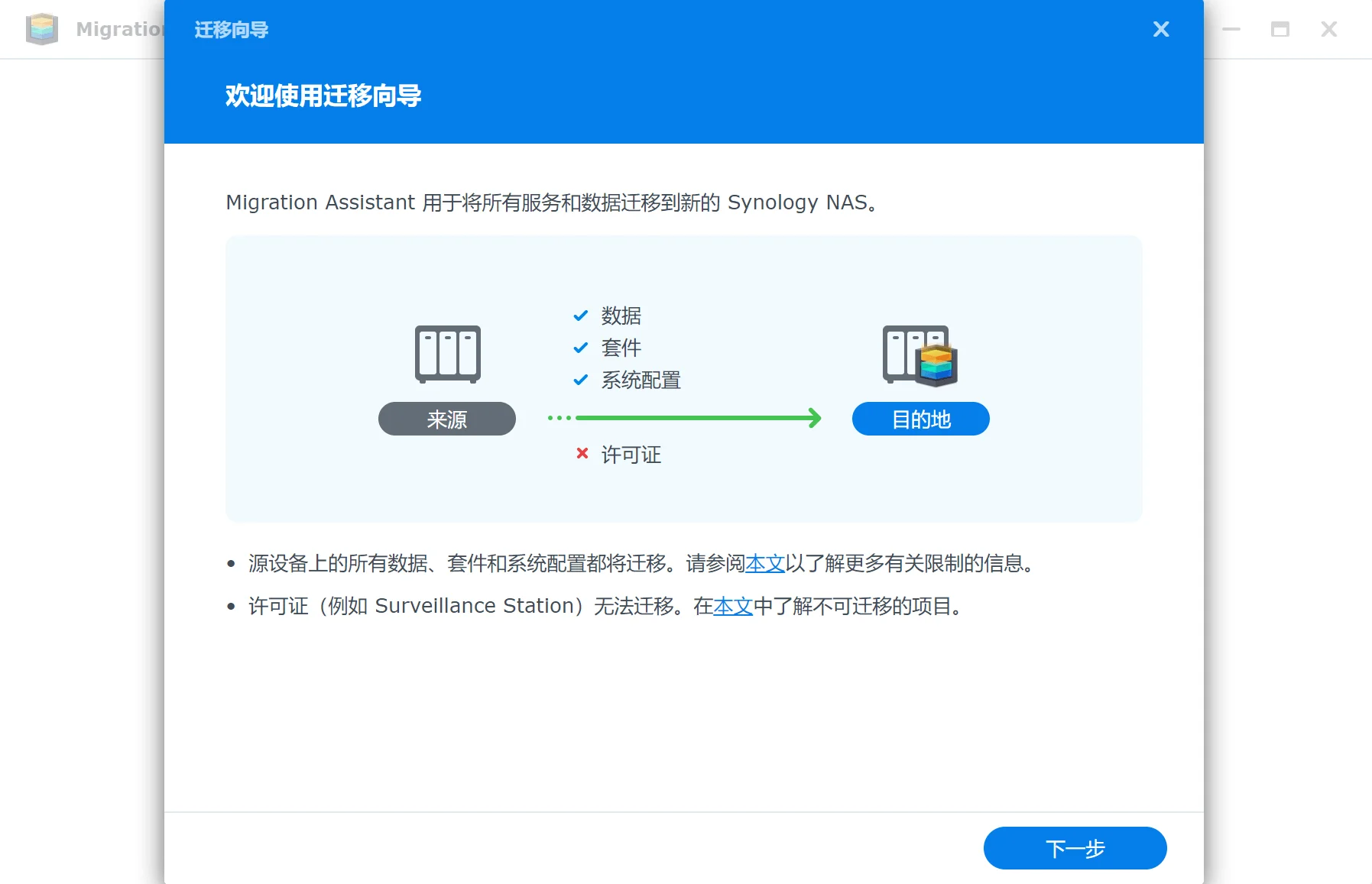Click the 欢迎使用迁移向导 heading
The width and height of the screenshot is (1372, 884).
[x=323, y=96]
